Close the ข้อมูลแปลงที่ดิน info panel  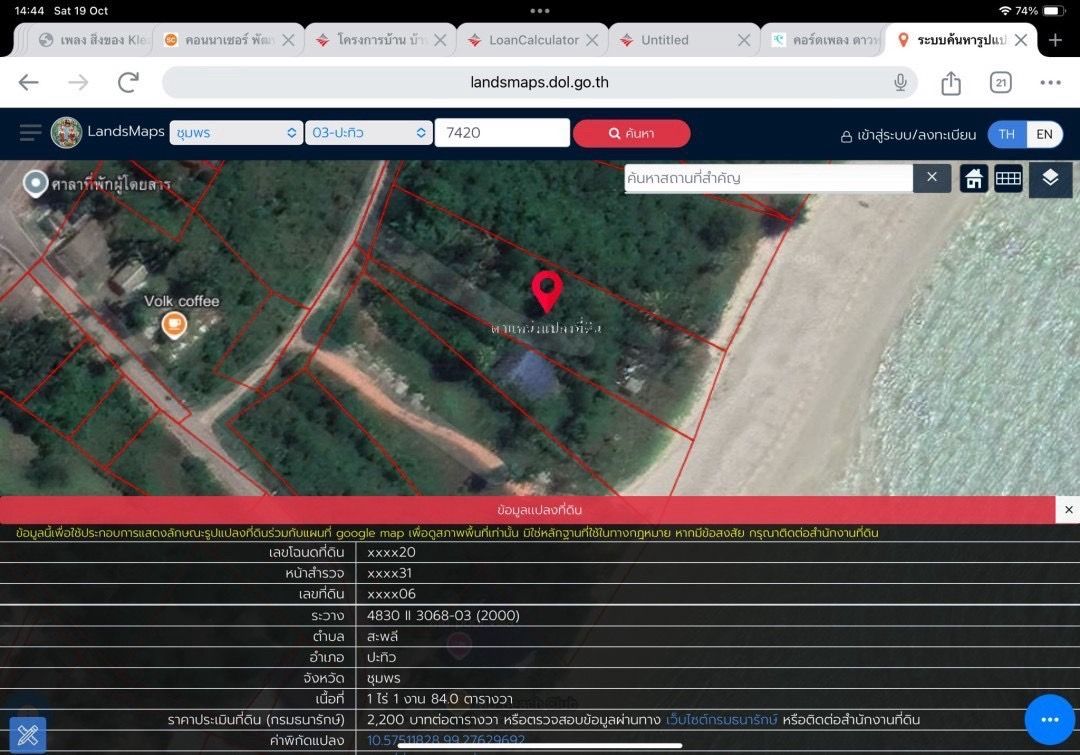tap(1068, 510)
